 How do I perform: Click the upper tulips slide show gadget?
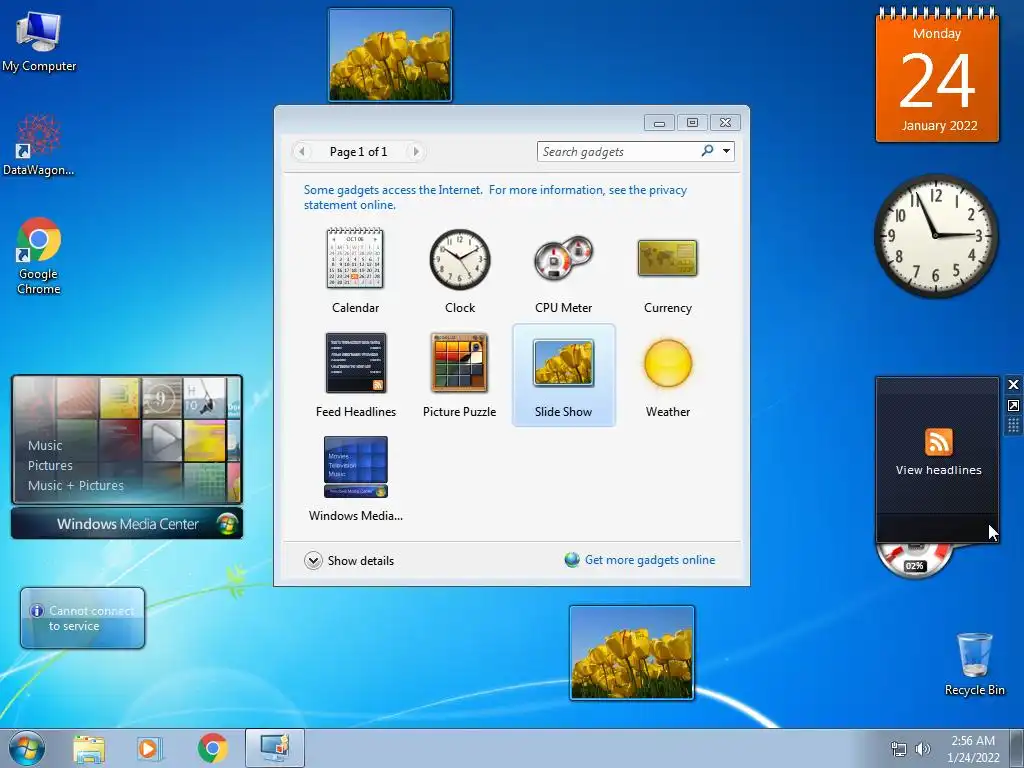(x=390, y=55)
